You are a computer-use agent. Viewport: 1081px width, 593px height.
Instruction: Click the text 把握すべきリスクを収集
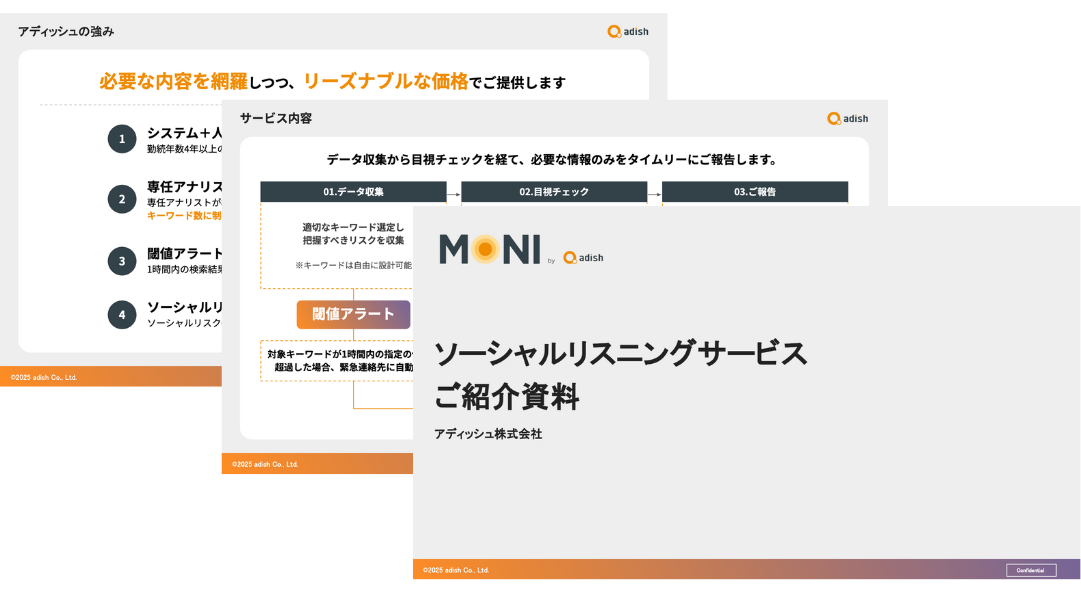353,240
